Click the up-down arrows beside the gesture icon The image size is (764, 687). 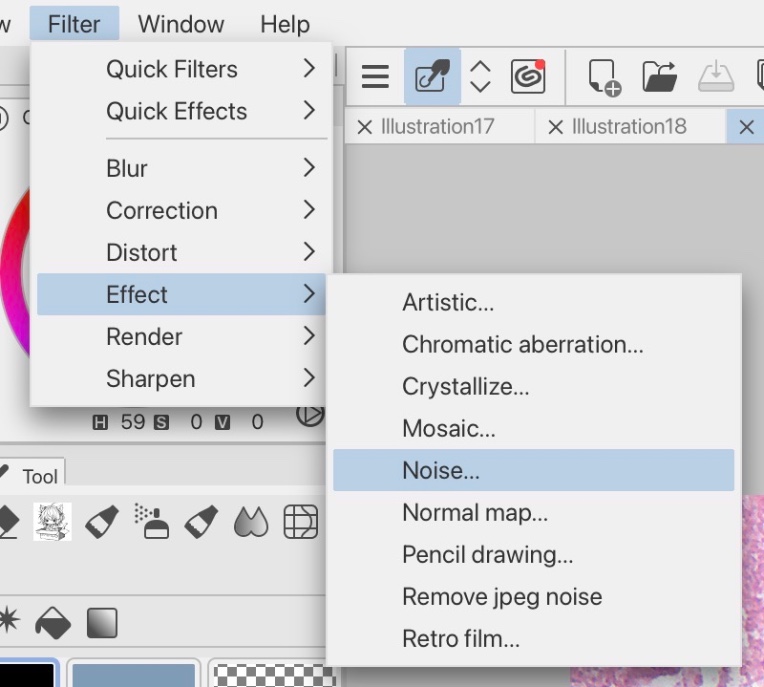click(480, 76)
